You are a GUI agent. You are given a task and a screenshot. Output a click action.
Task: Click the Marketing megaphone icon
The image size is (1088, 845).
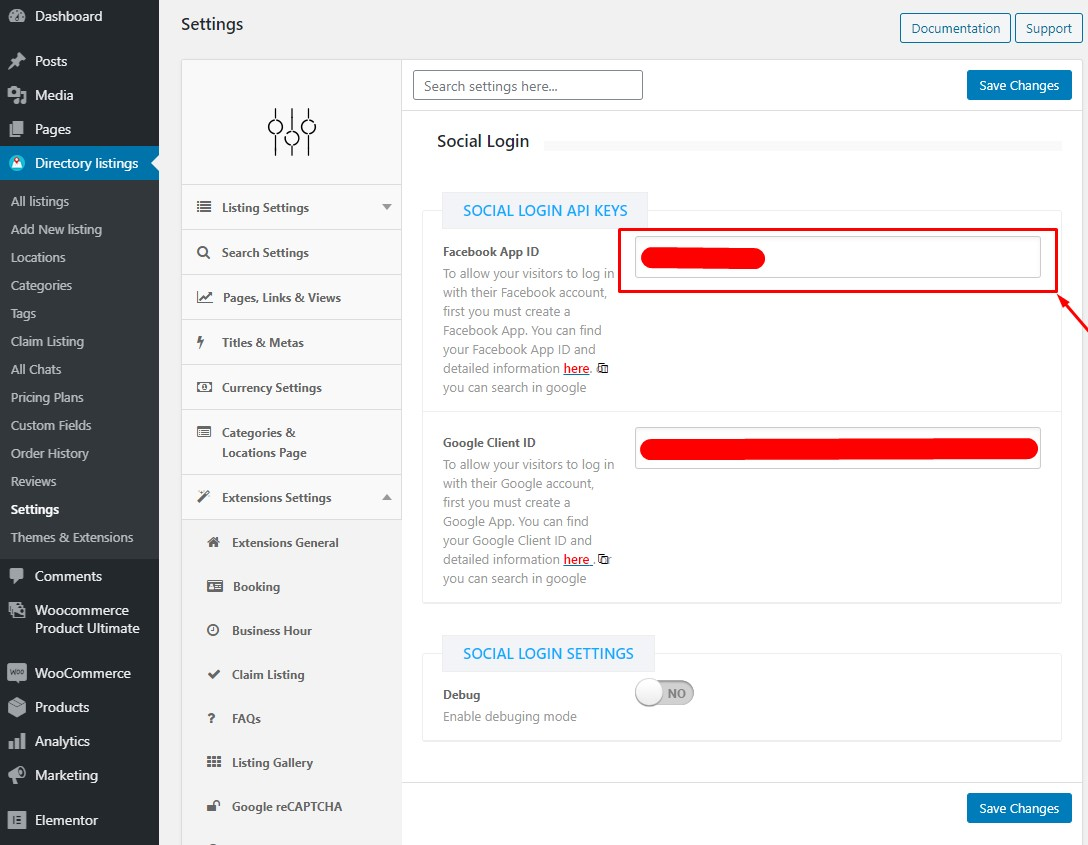[x=17, y=775]
